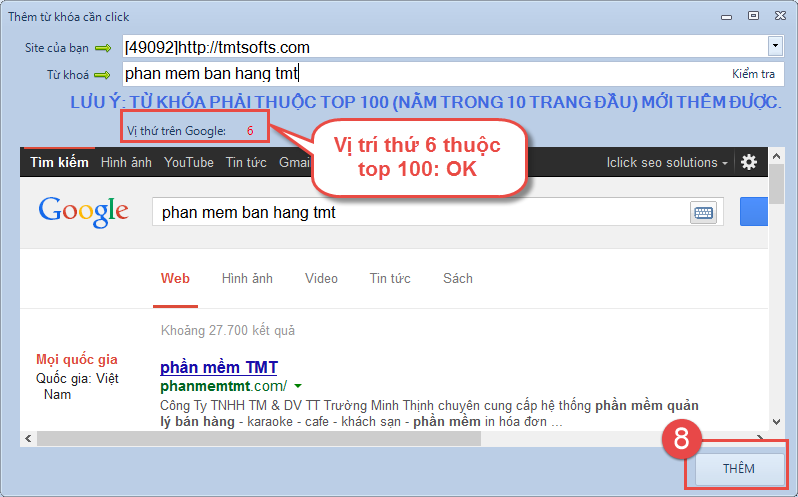Screen dimensions: 798x497
Task: Click the vertical scrollbar thumb
Action: [x=776, y=184]
